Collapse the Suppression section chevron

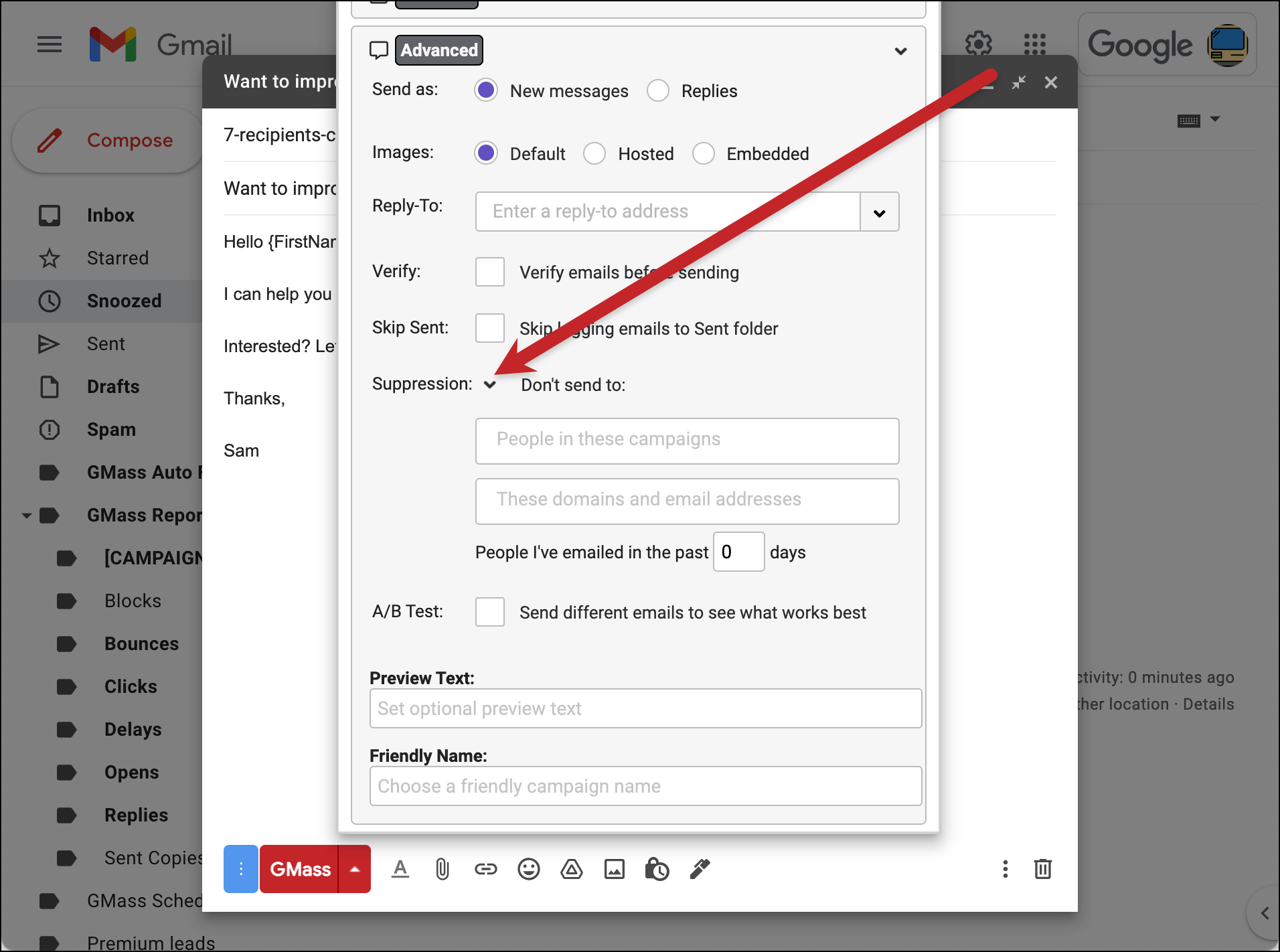[x=490, y=385]
